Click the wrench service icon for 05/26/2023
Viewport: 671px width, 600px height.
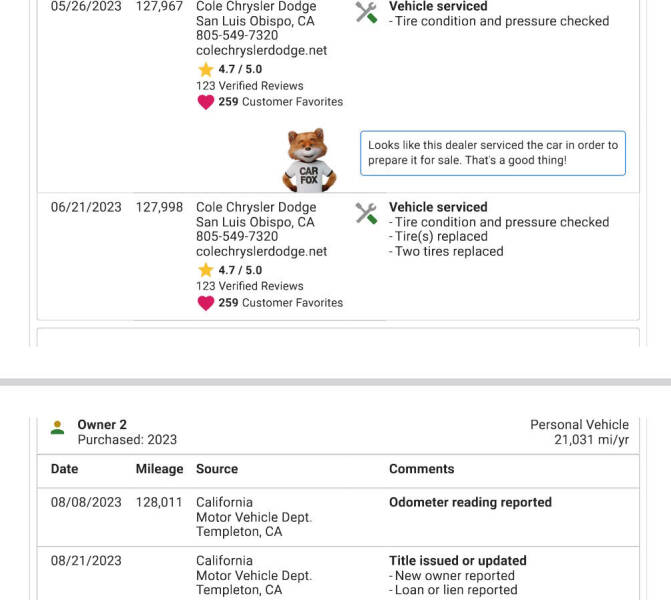[367, 12]
